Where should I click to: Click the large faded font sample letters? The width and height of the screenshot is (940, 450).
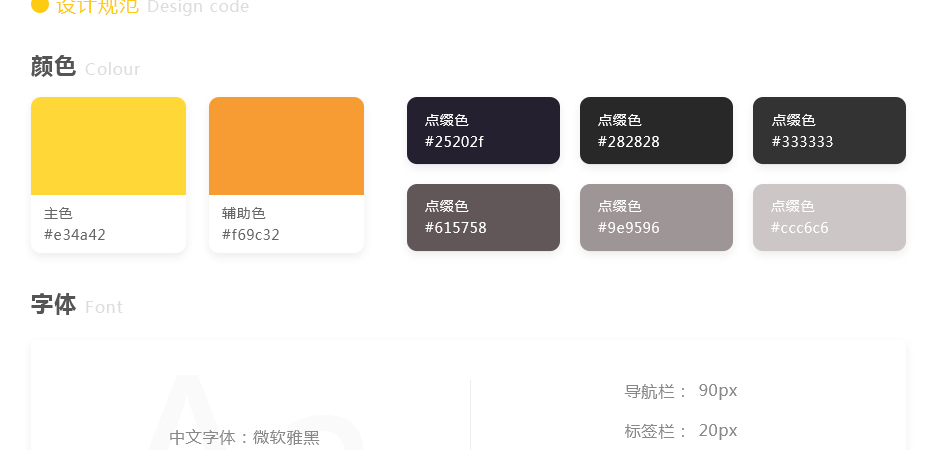(x=258, y=412)
